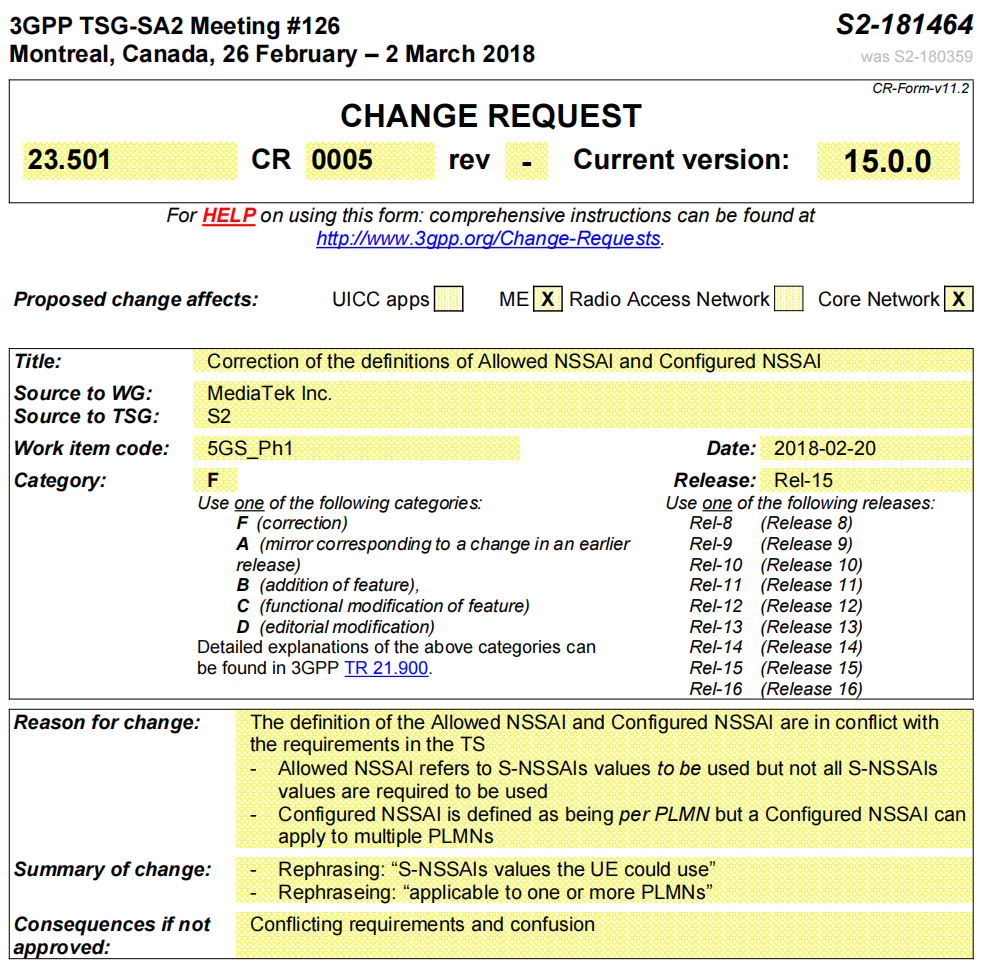The image size is (982, 964).
Task: Select the rev field showing a dash
Action: (527, 160)
